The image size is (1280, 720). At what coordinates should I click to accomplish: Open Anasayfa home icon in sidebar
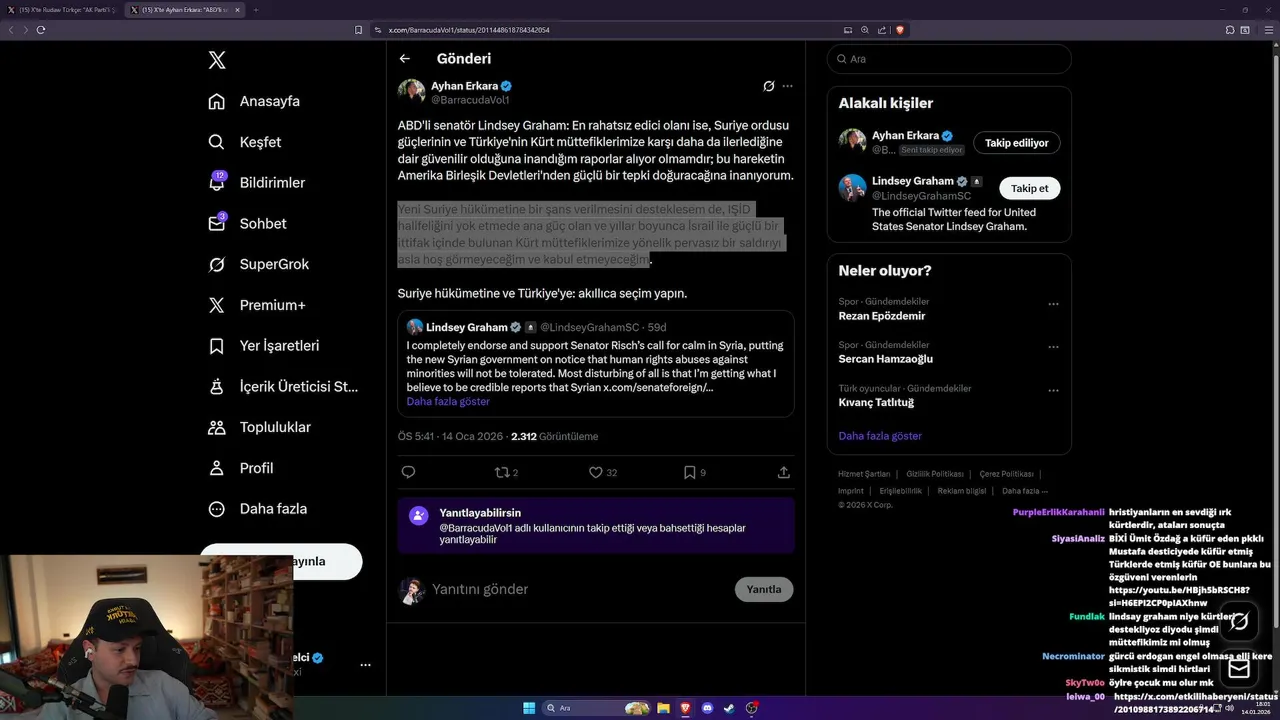point(216,101)
